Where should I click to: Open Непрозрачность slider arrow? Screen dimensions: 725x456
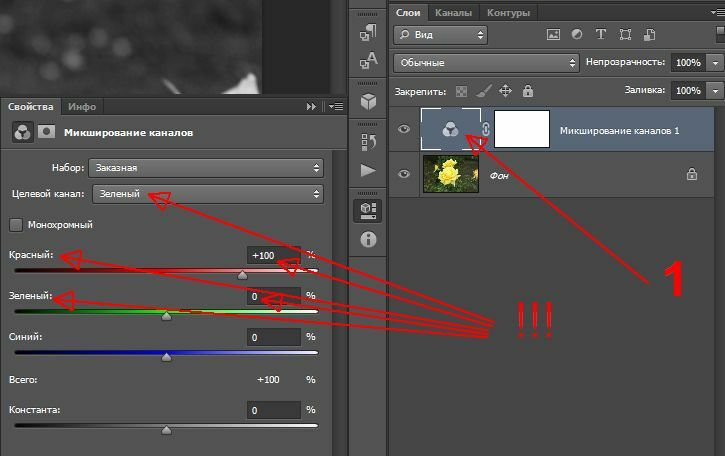(715, 63)
